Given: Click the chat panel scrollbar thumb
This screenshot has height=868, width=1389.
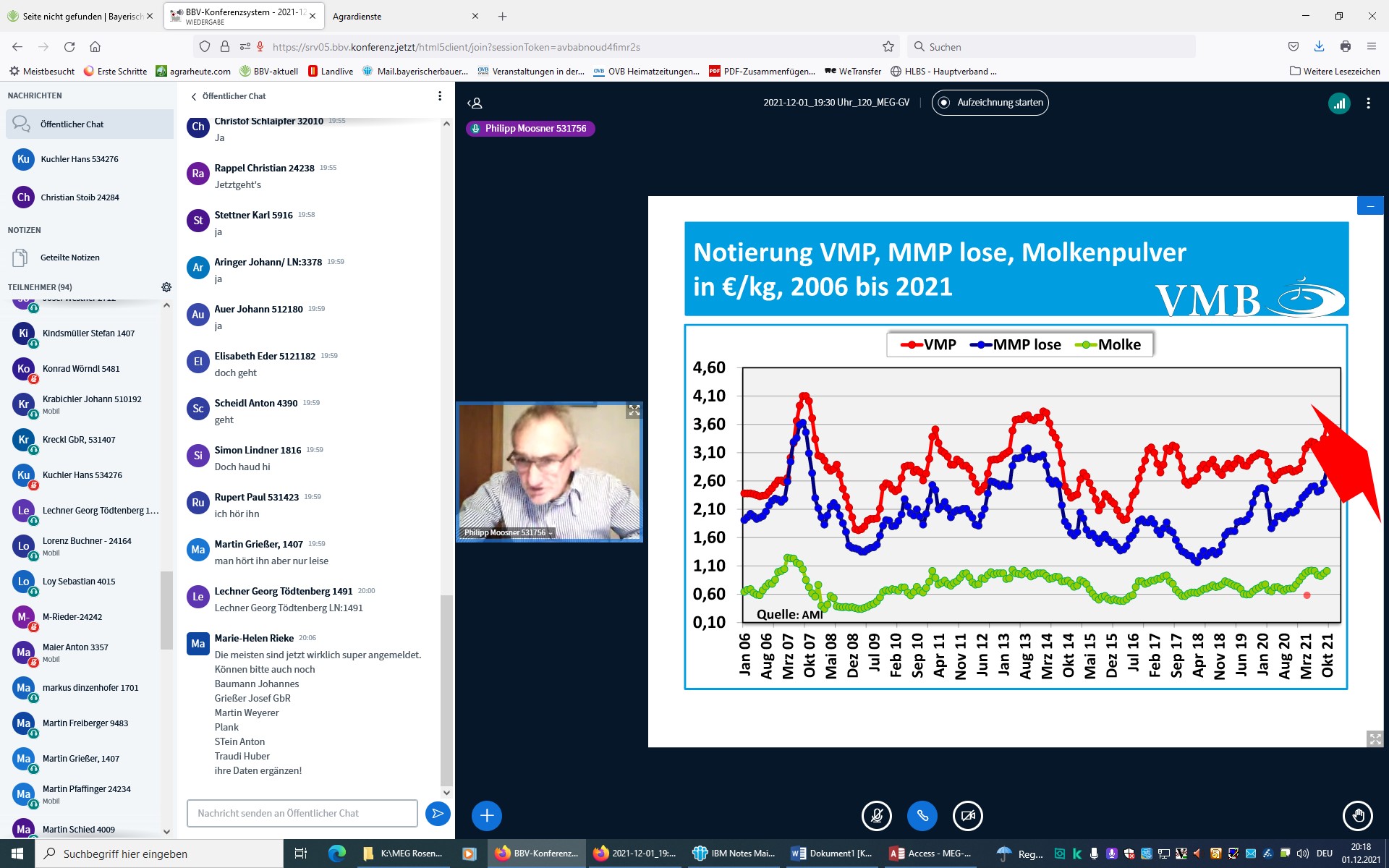Looking at the screenshot, I should [446, 689].
